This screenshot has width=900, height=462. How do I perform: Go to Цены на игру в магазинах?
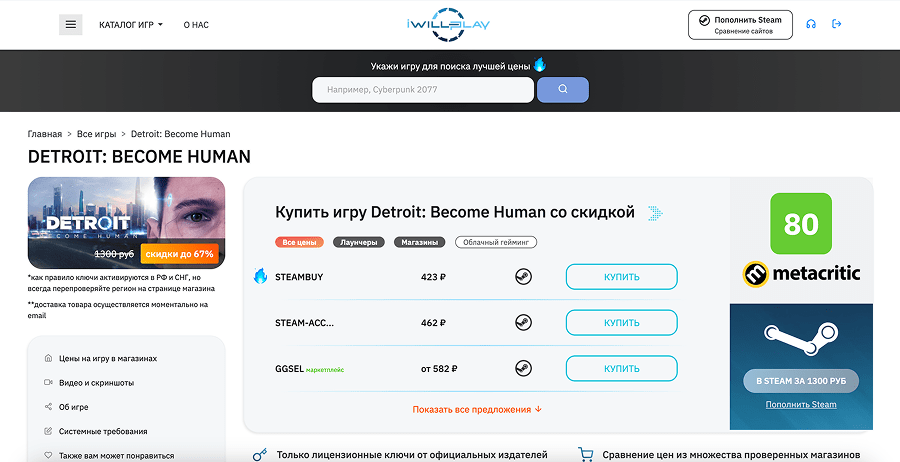point(108,358)
